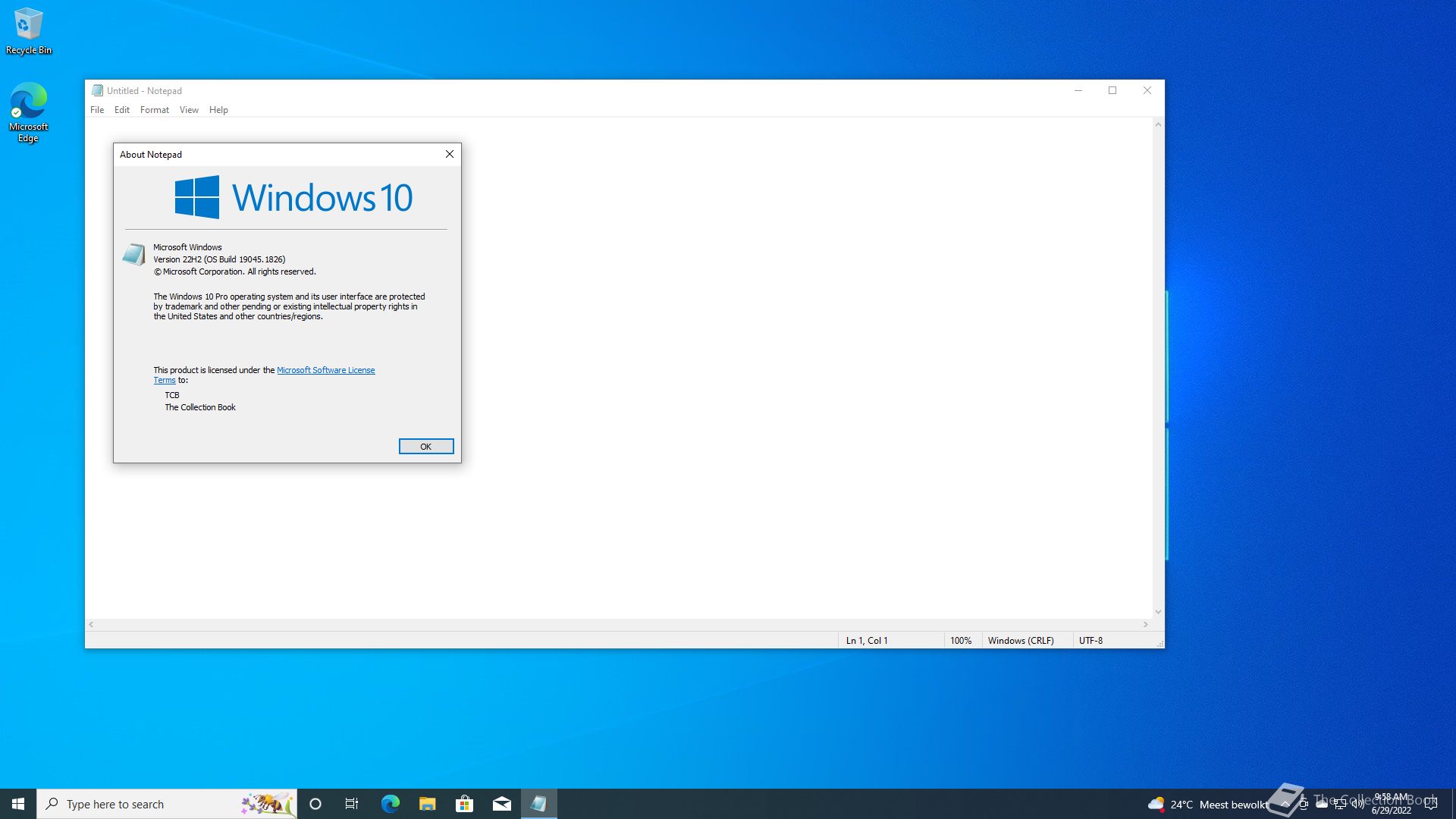Open the Windows Start menu

pyautogui.click(x=18, y=804)
